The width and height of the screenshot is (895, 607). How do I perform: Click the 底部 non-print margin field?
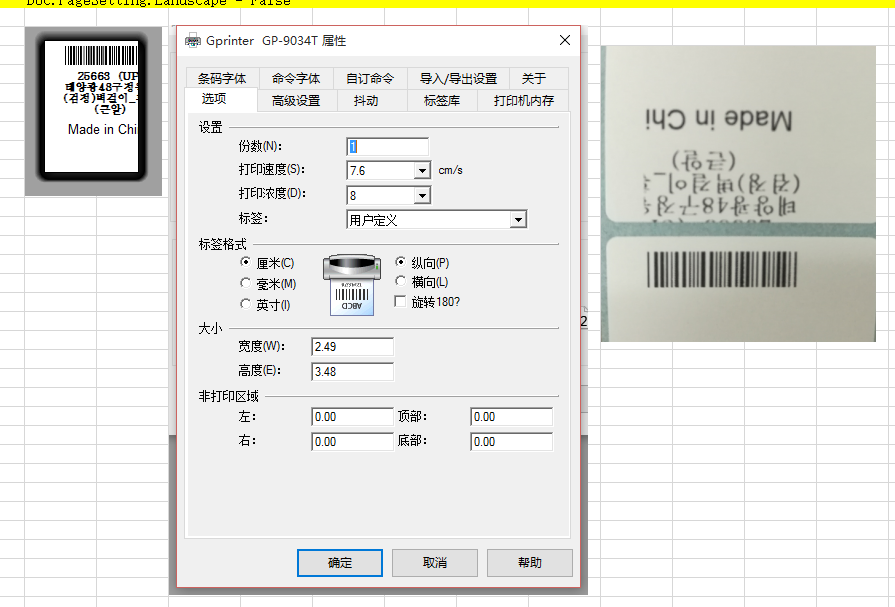point(511,441)
